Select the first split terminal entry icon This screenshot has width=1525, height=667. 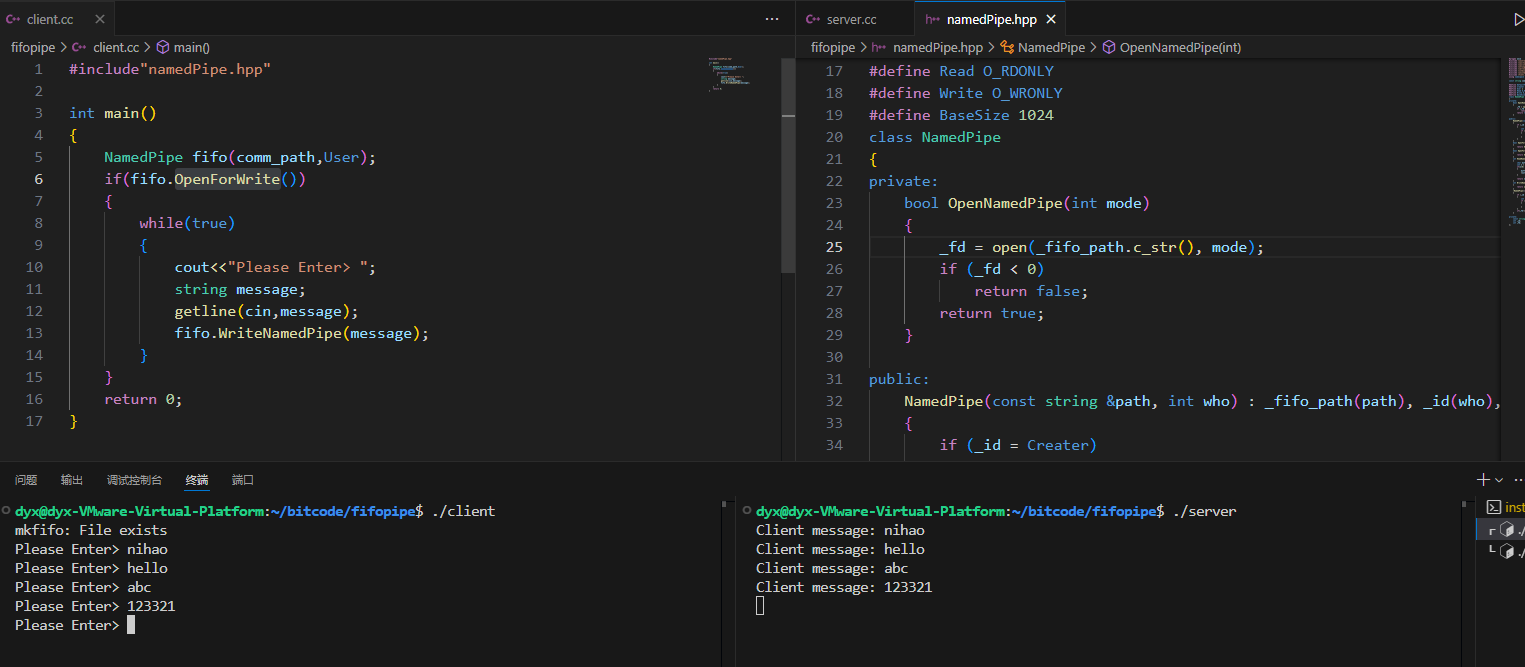pyautogui.click(x=1507, y=530)
